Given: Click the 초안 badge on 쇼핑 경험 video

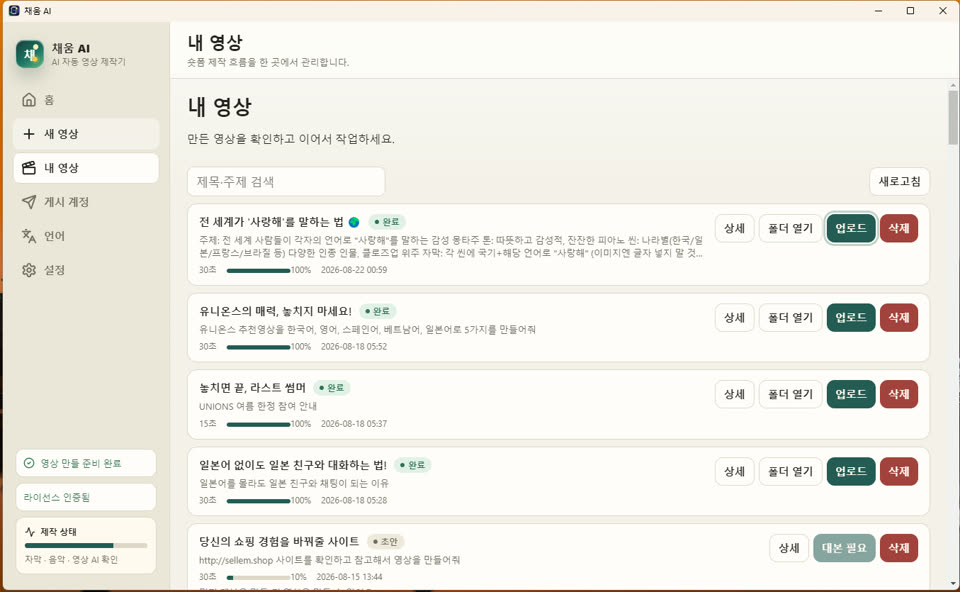Looking at the screenshot, I should pyautogui.click(x=386, y=541).
